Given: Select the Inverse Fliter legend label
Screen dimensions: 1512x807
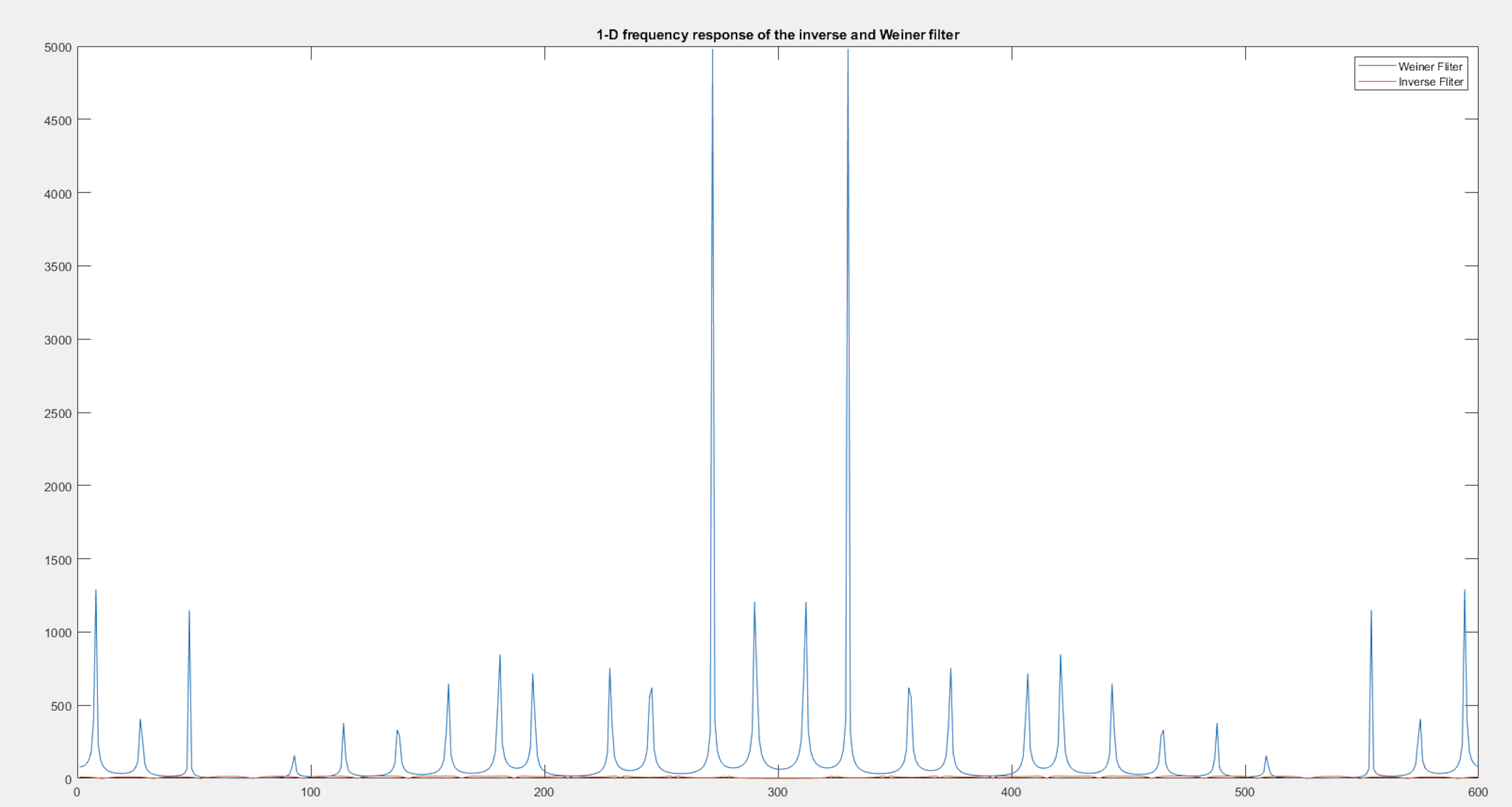Looking at the screenshot, I should pos(1430,82).
